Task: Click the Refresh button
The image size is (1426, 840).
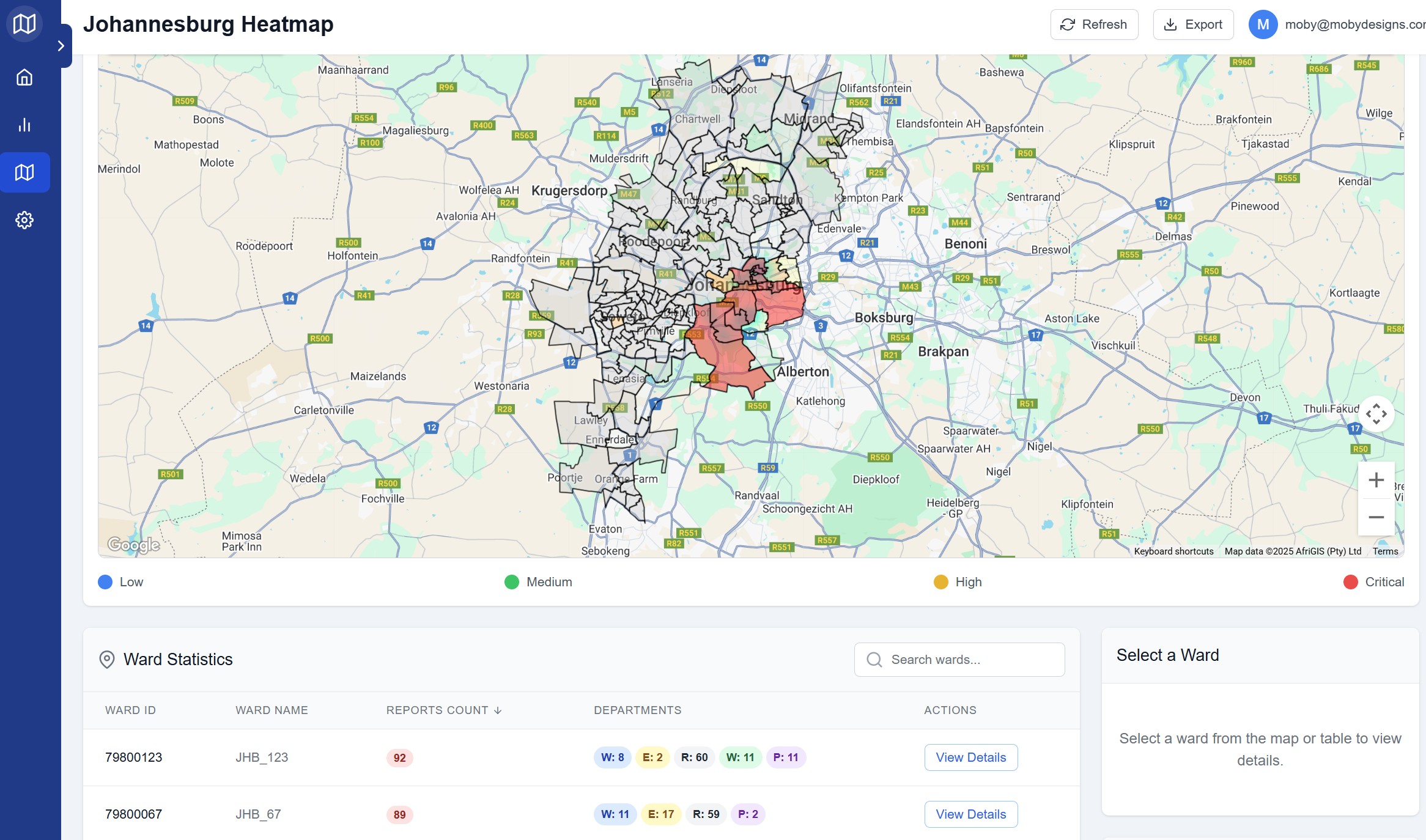Action: point(1093,24)
